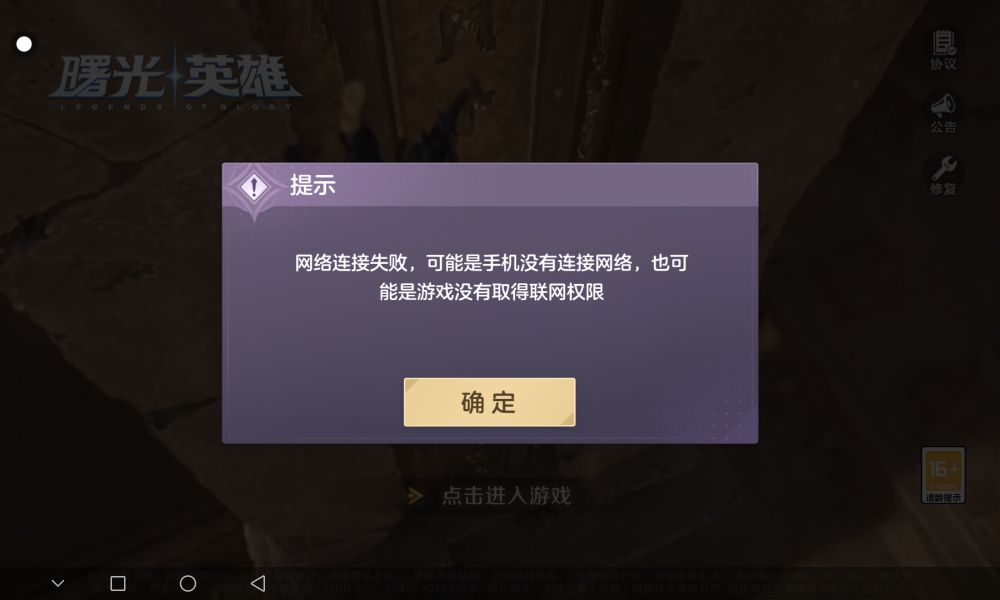1000x600 pixels.
Task: Click the 网络连接失败 error message text
Action: [491, 277]
